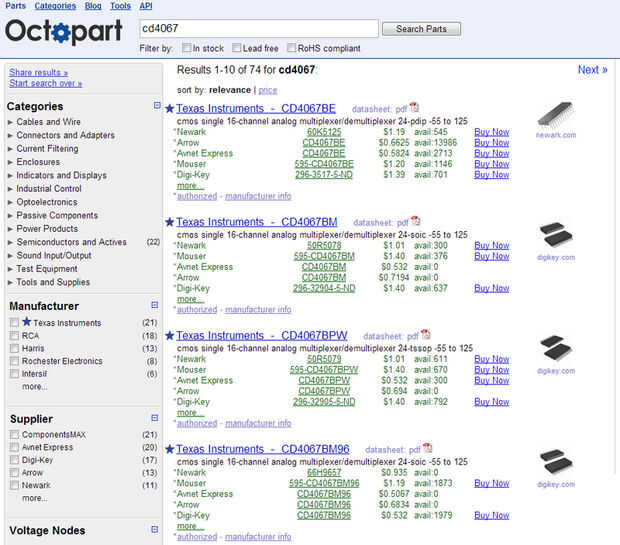Open the CD4067BM chip thumbnail image
The width and height of the screenshot is (620, 545).
coord(556,235)
